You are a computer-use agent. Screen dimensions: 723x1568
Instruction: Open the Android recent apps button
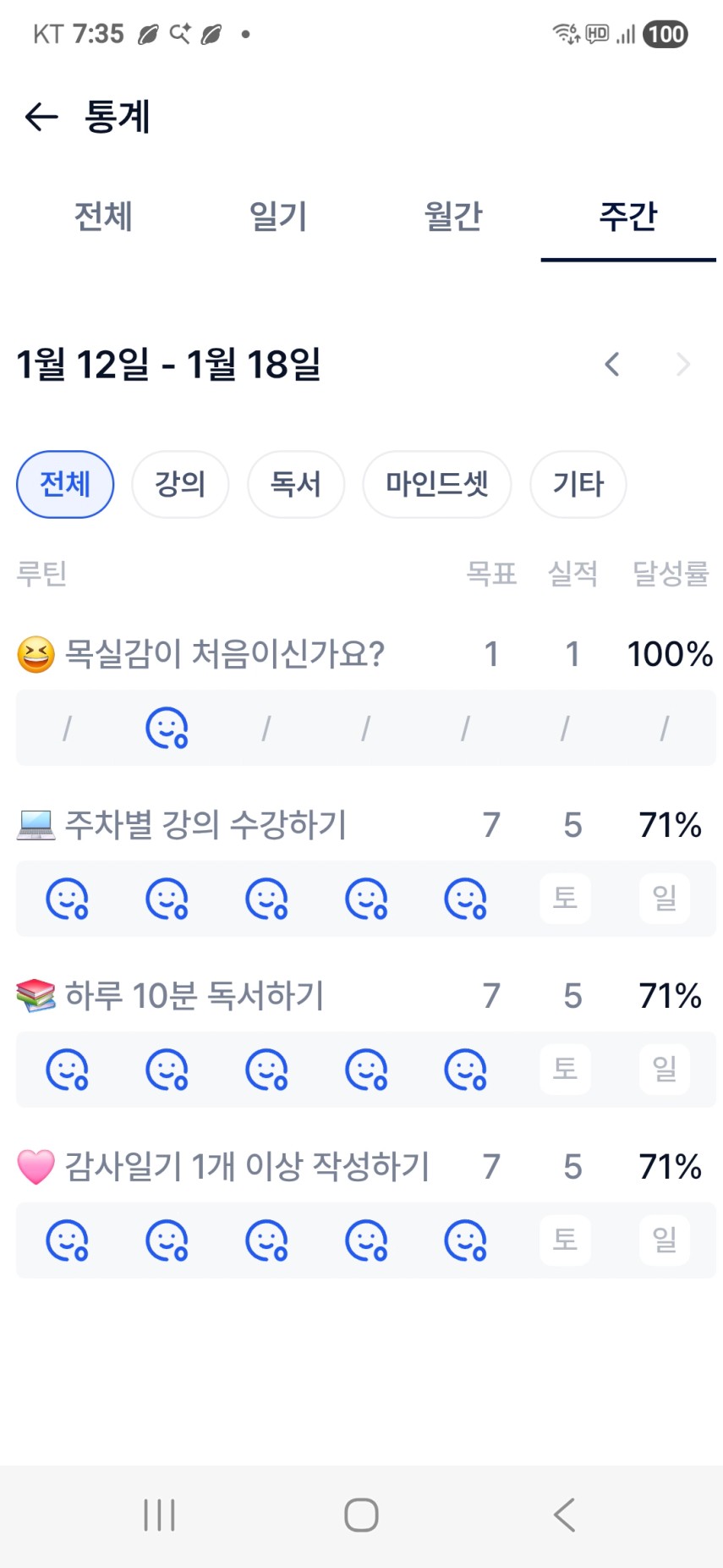159,1515
